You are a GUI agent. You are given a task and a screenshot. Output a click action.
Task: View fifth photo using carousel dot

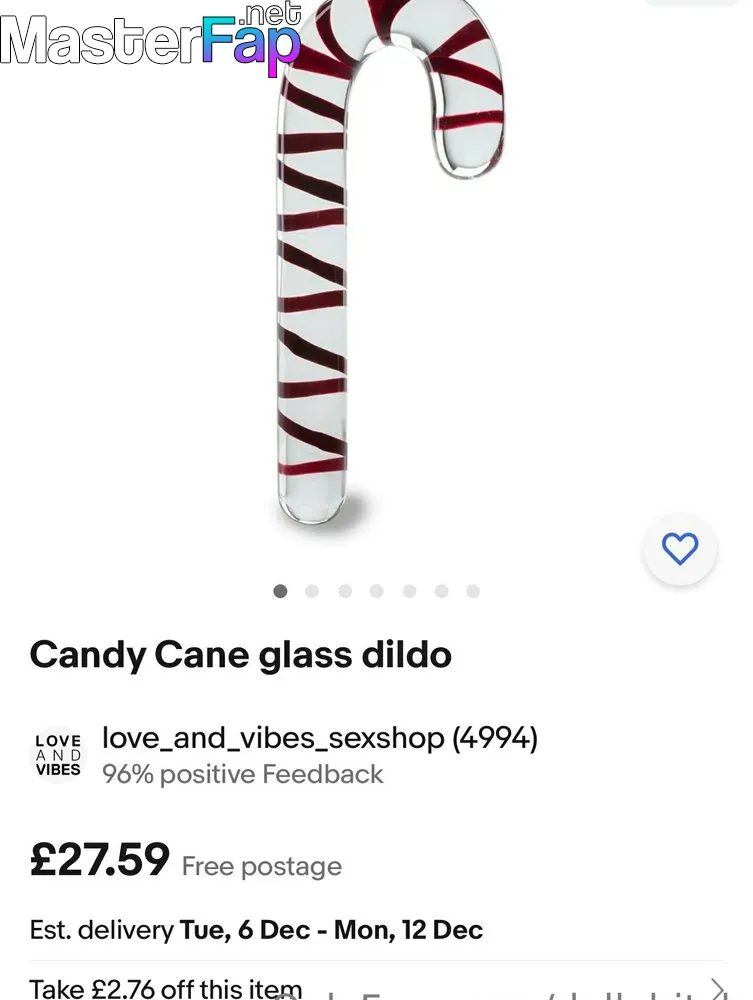click(409, 591)
